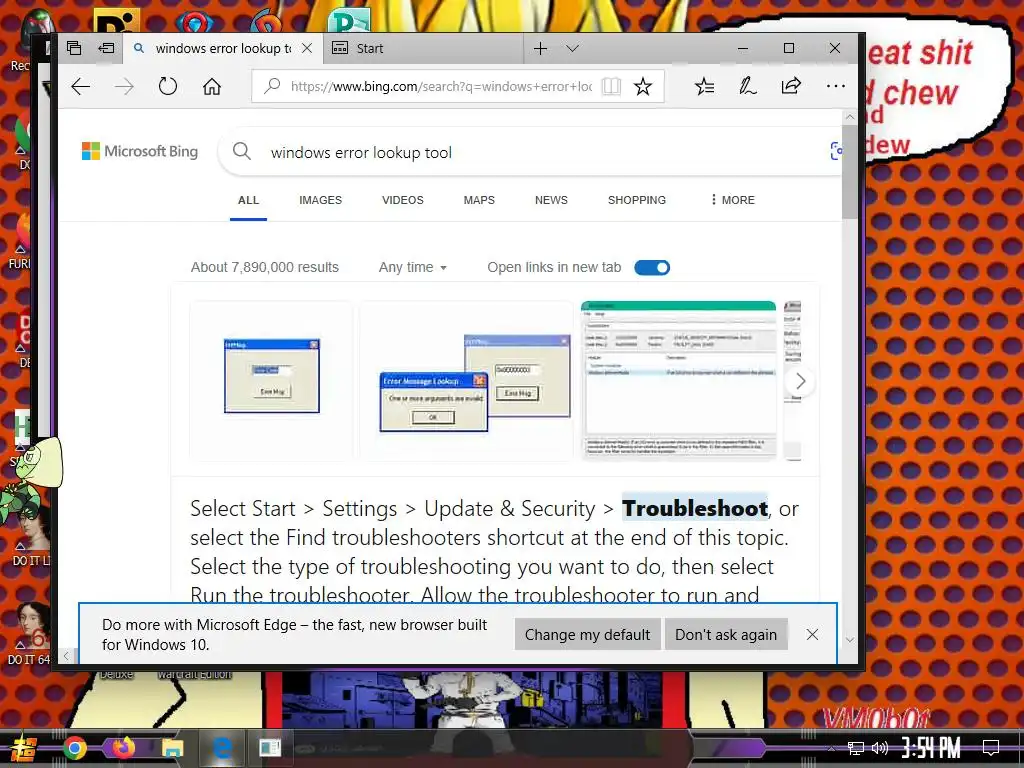The height and width of the screenshot is (768, 1024).
Task: Select the 'About 7,890,000 results' text
Action: coord(264,267)
